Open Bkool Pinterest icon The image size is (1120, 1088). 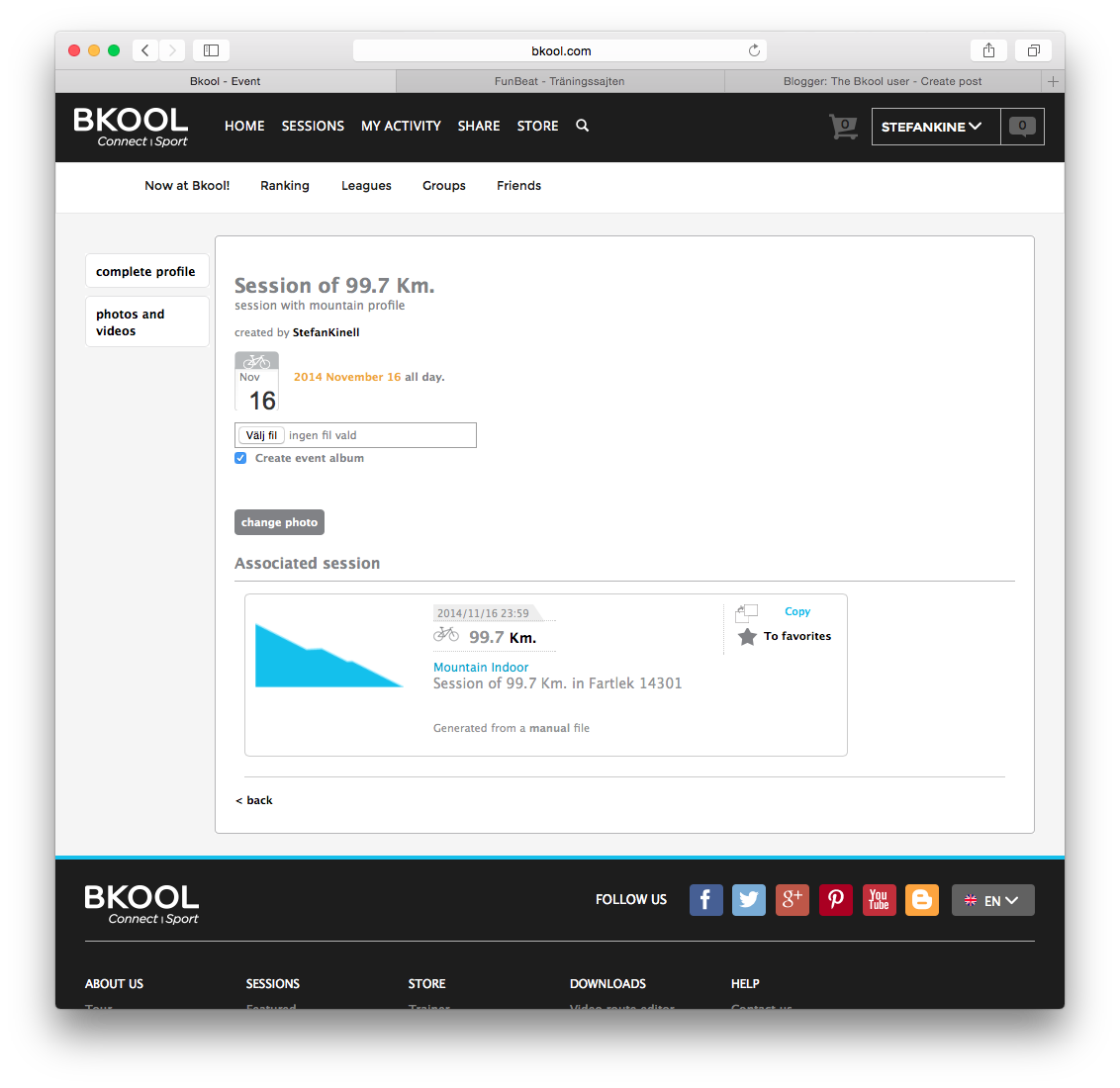(836, 899)
